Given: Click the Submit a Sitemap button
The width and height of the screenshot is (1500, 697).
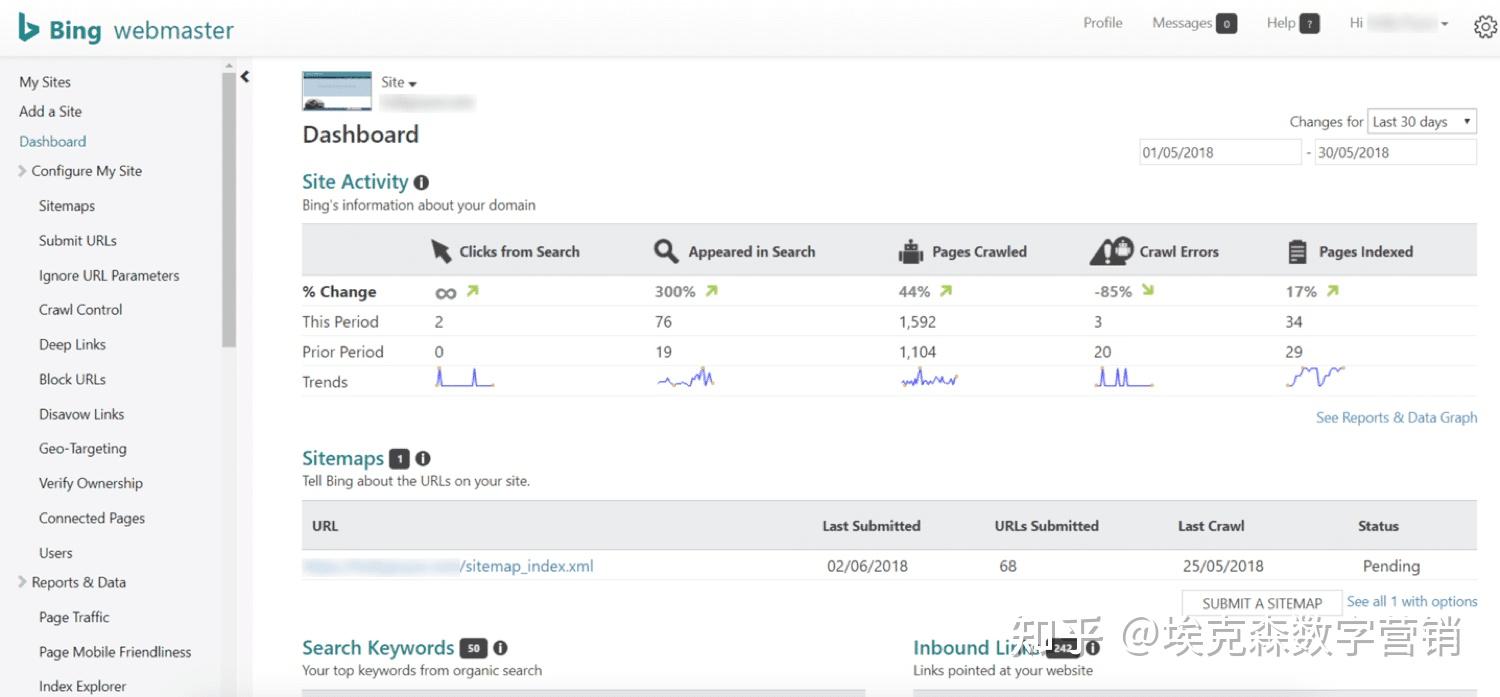Looking at the screenshot, I should [1262, 603].
